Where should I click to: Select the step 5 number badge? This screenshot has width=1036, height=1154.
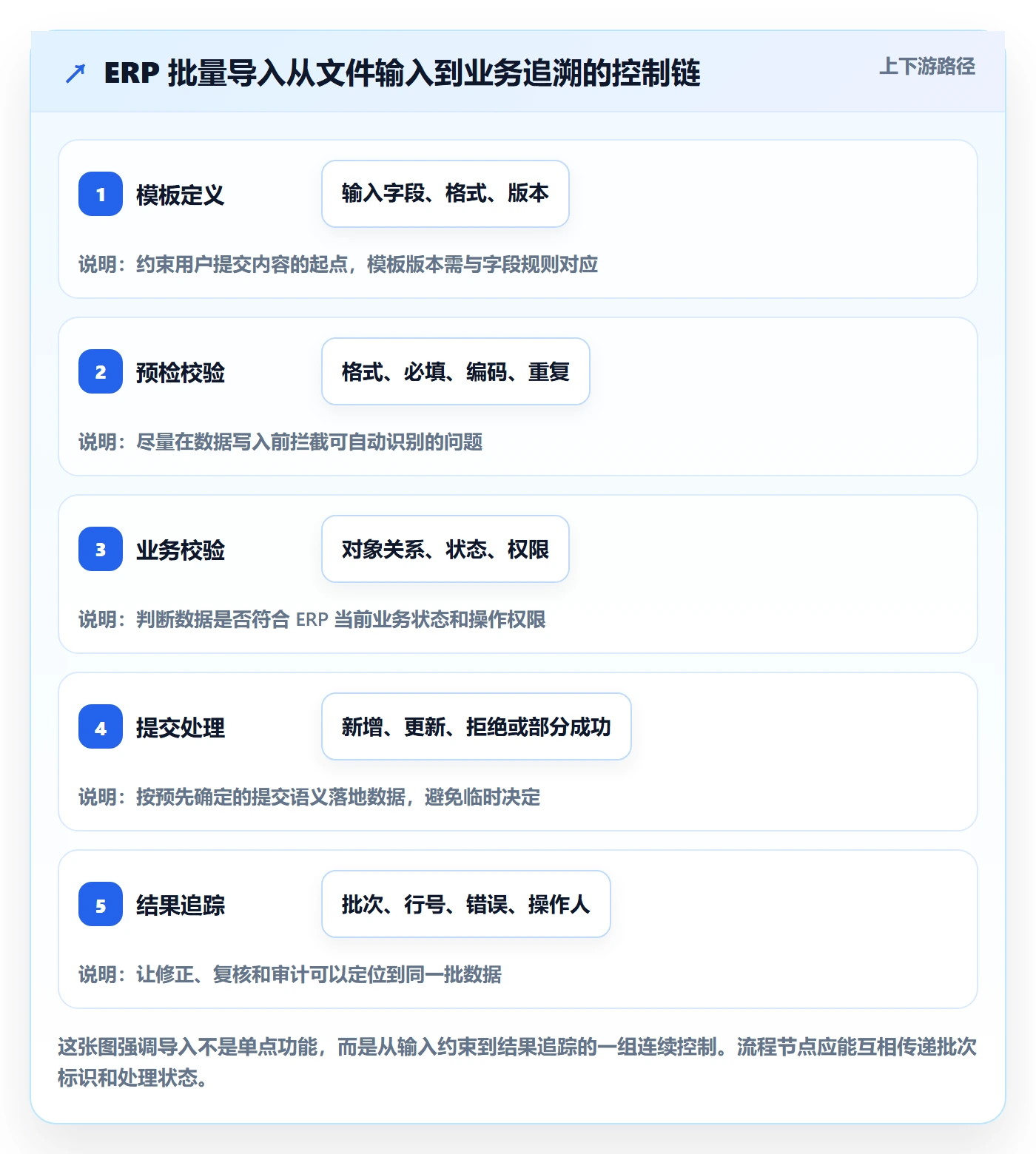pyautogui.click(x=101, y=904)
